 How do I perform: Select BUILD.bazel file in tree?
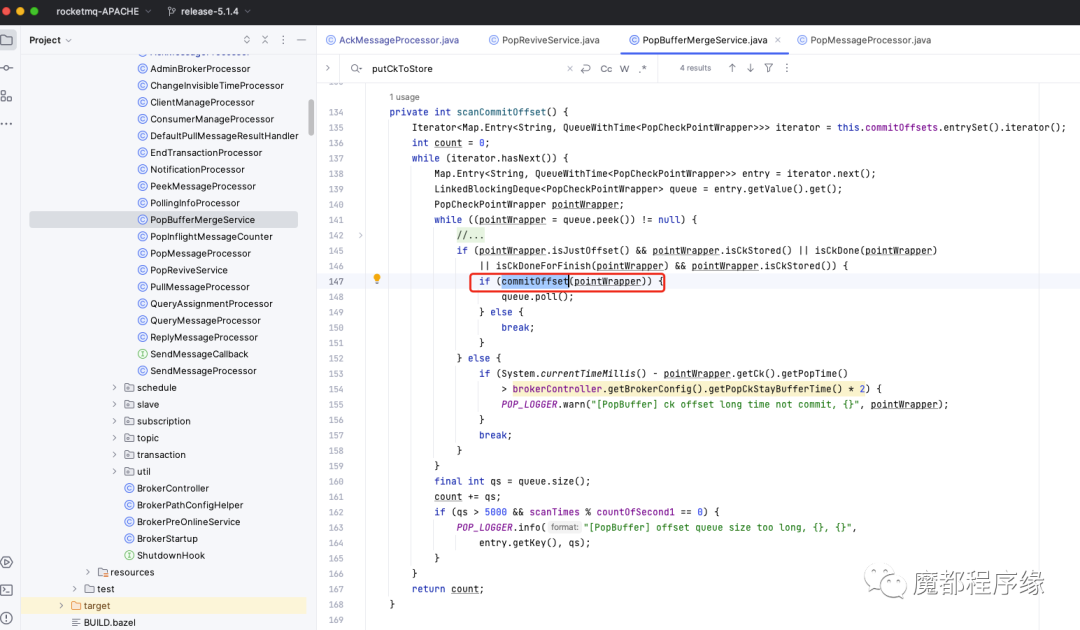click(x=110, y=622)
